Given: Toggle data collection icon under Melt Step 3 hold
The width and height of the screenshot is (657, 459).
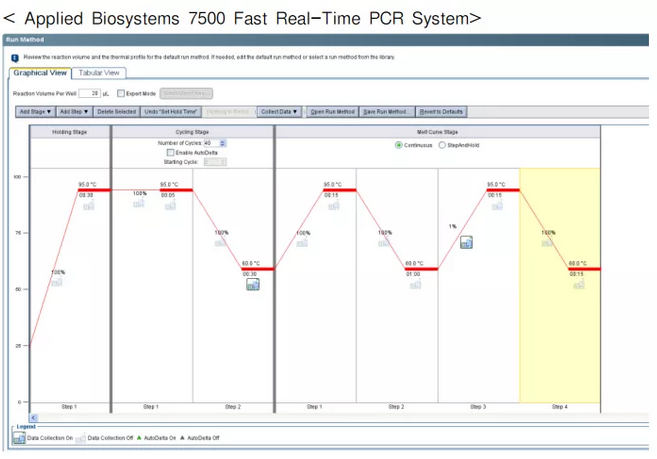Looking at the screenshot, I should [x=497, y=205].
